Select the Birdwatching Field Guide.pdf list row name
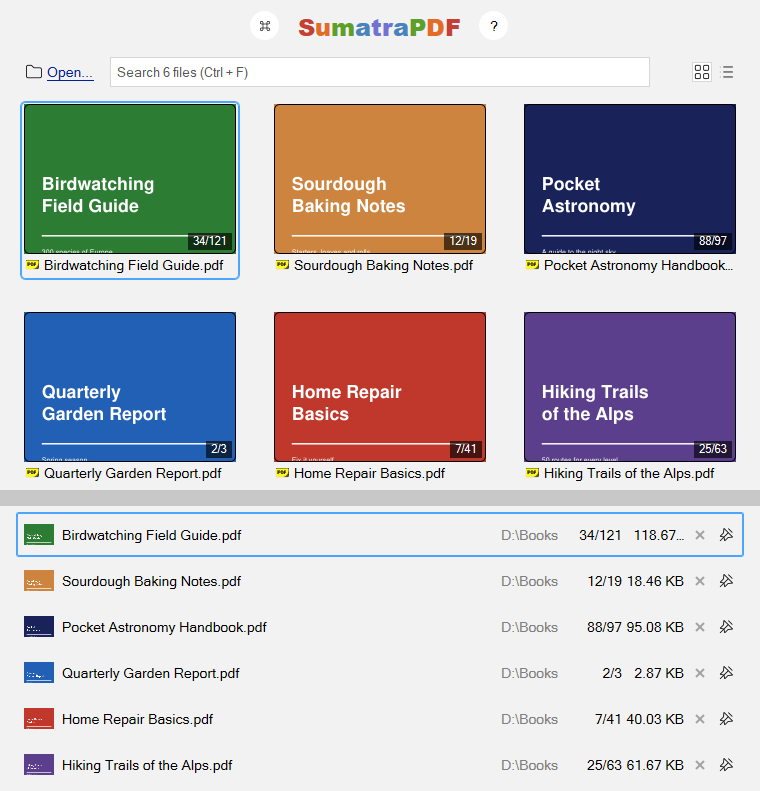The image size is (760, 791). click(x=151, y=535)
